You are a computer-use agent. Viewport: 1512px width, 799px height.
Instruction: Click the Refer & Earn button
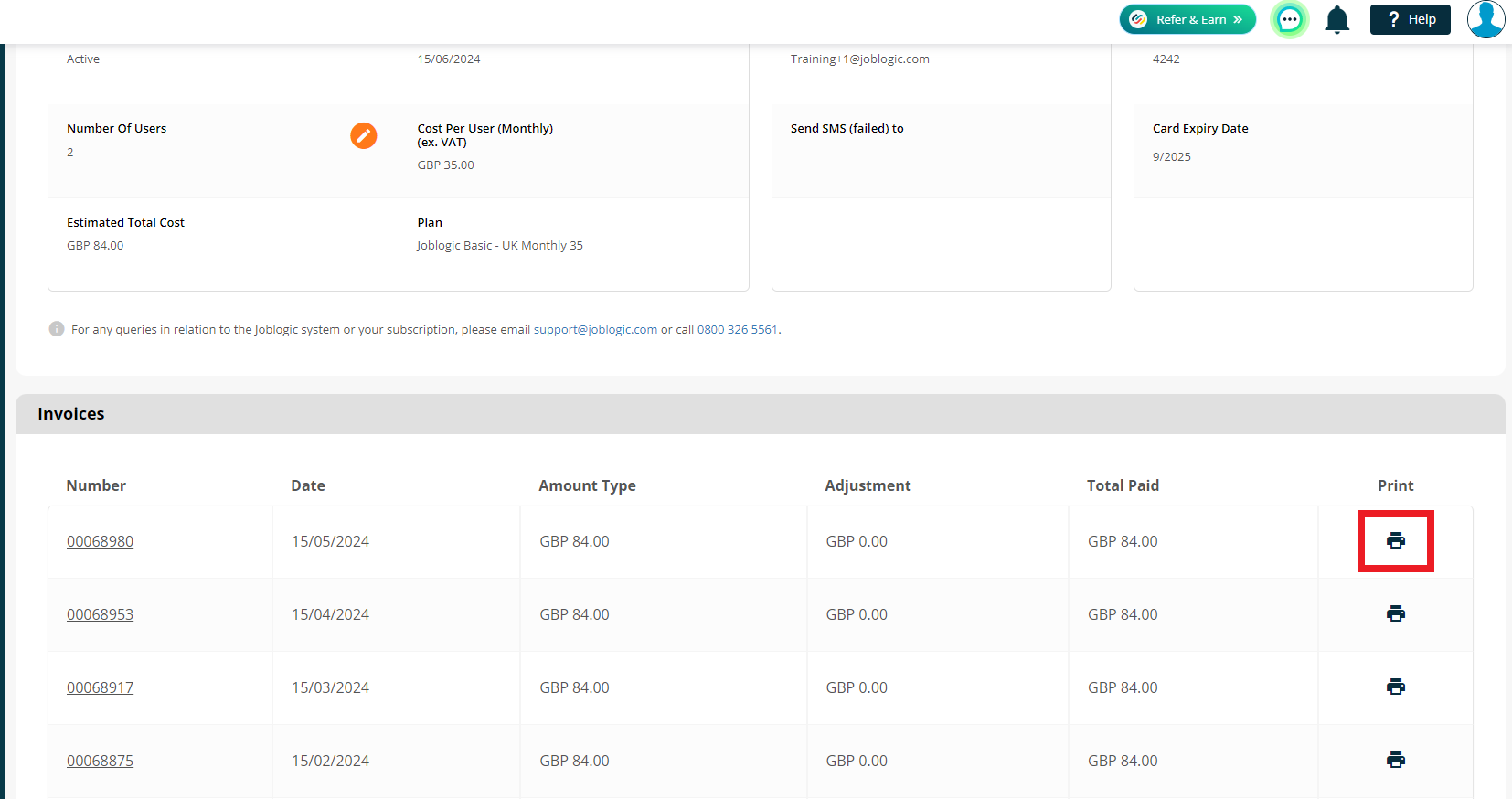1187,19
